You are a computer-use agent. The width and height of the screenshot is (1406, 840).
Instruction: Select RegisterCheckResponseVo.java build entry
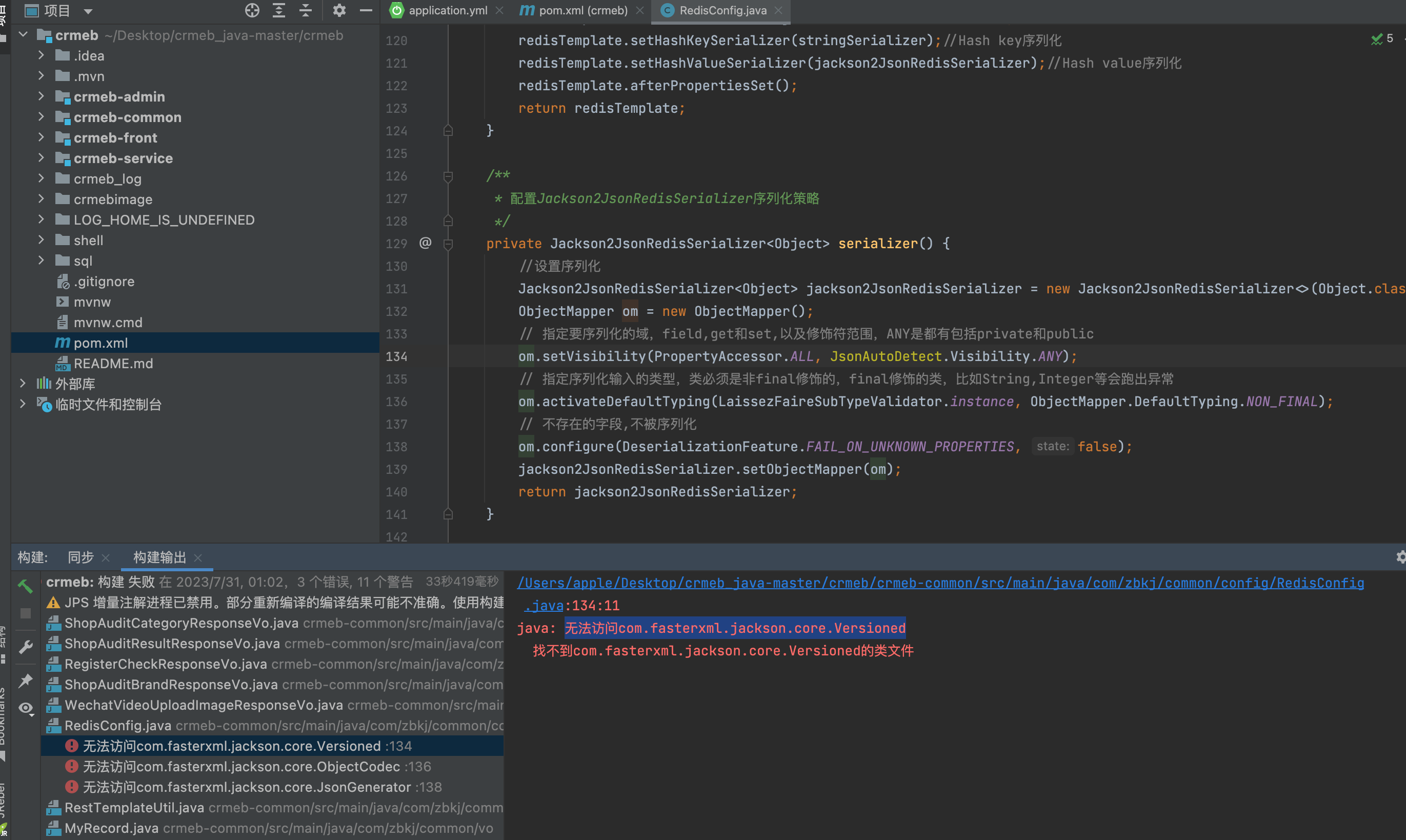click(x=272, y=664)
